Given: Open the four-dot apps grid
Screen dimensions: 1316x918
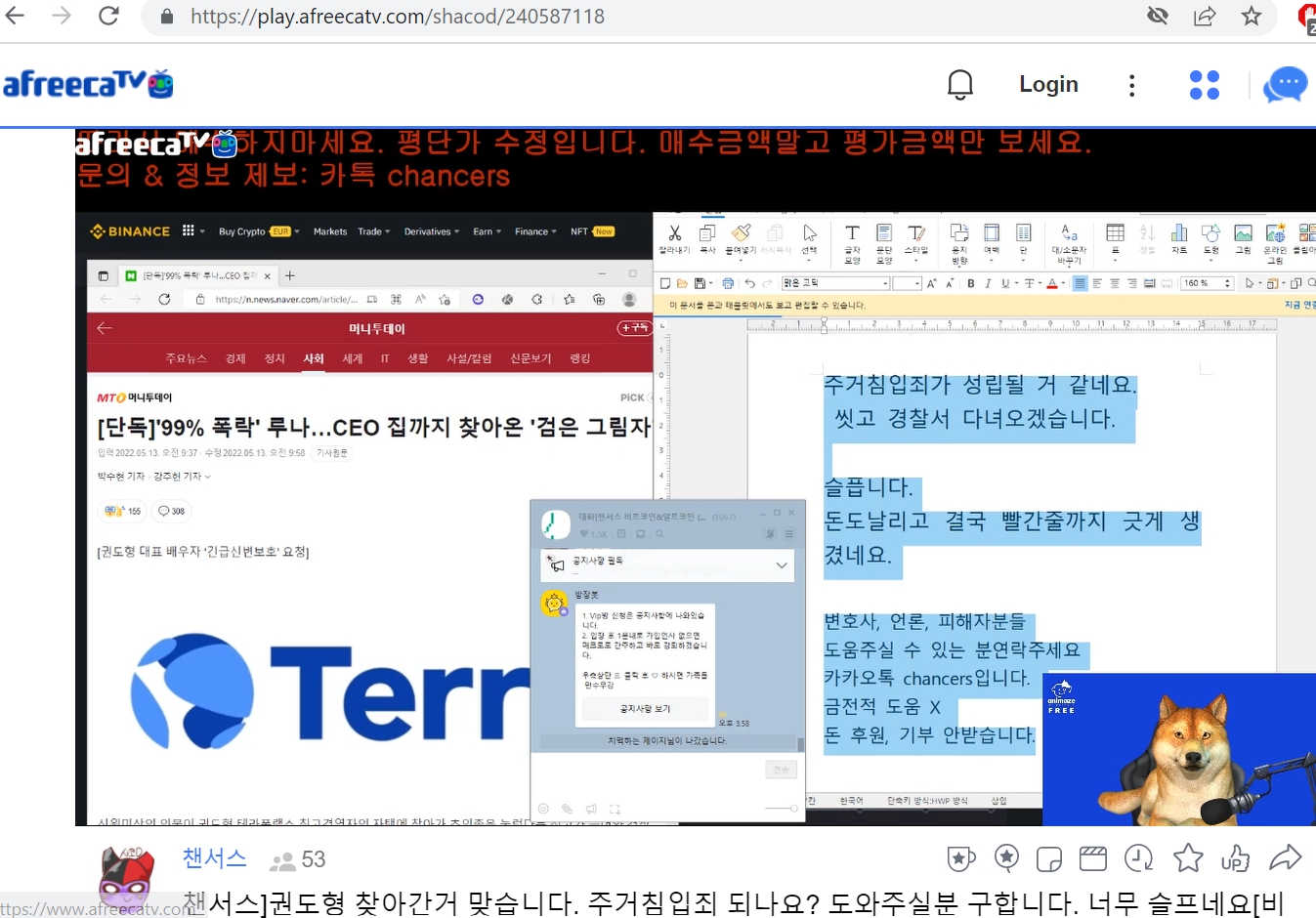Looking at the screenshot, I should coord(1204,85).
